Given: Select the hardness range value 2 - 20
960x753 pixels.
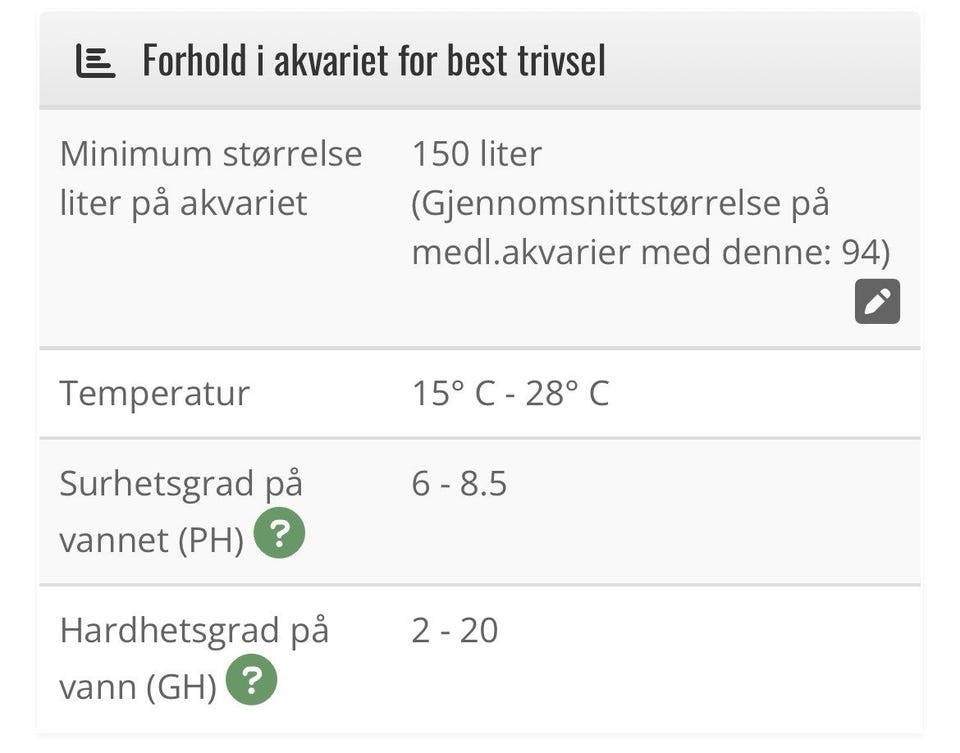Looking at the screenshot, I should click(454, 631).
